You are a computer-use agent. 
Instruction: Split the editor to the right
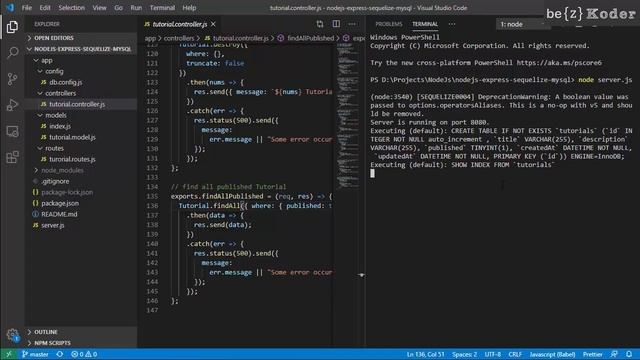336,24
